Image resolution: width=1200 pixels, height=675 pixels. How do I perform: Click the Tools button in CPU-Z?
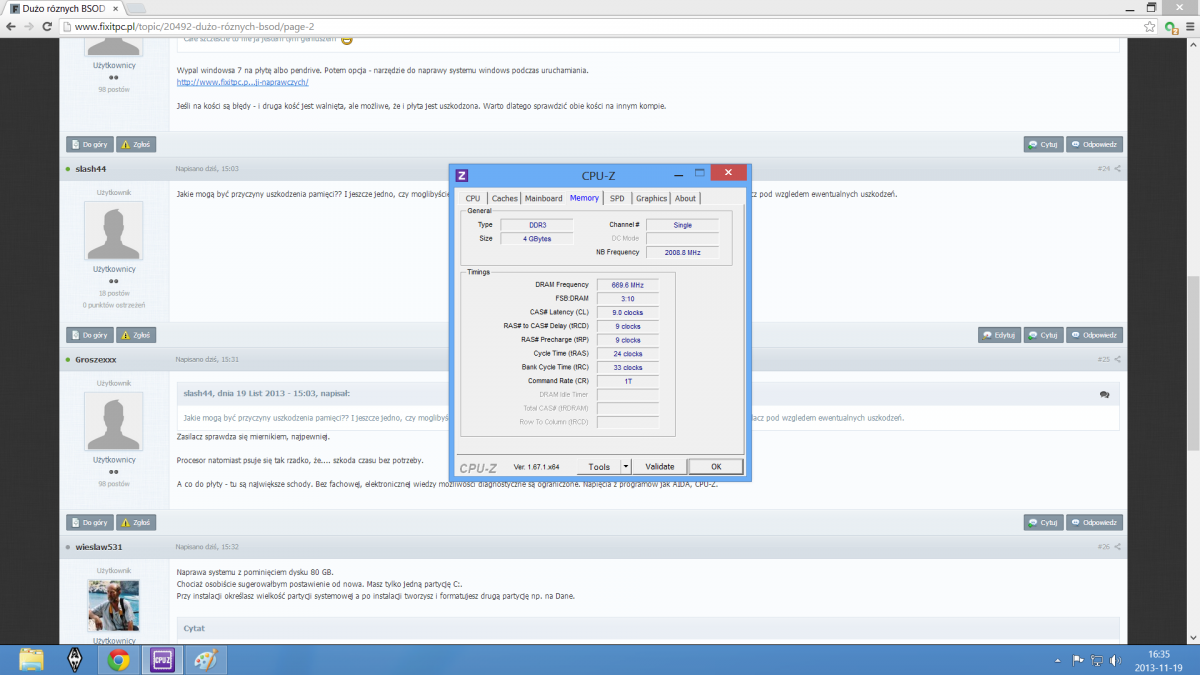click(599, 466)
